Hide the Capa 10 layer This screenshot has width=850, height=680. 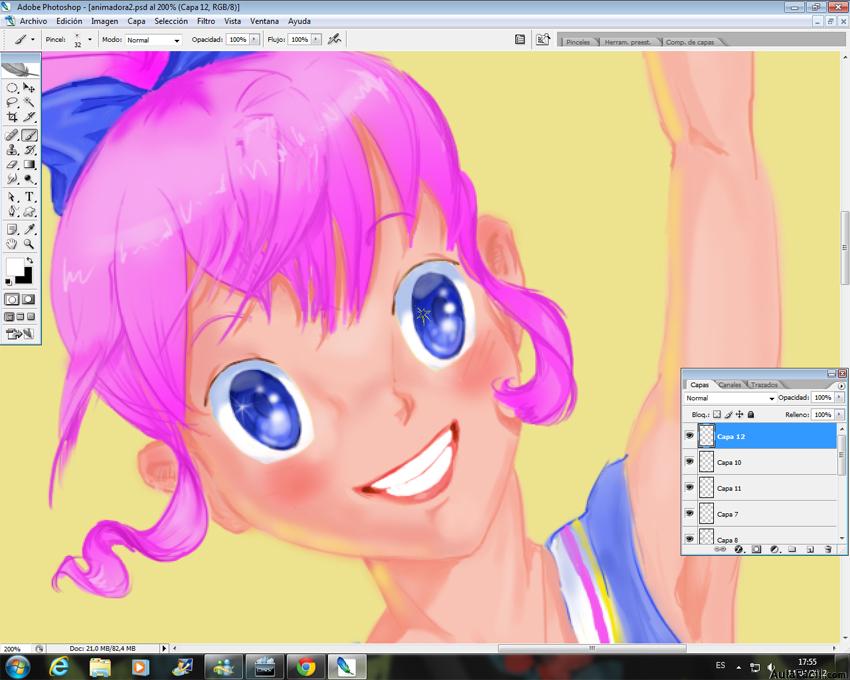click(690, 461)
